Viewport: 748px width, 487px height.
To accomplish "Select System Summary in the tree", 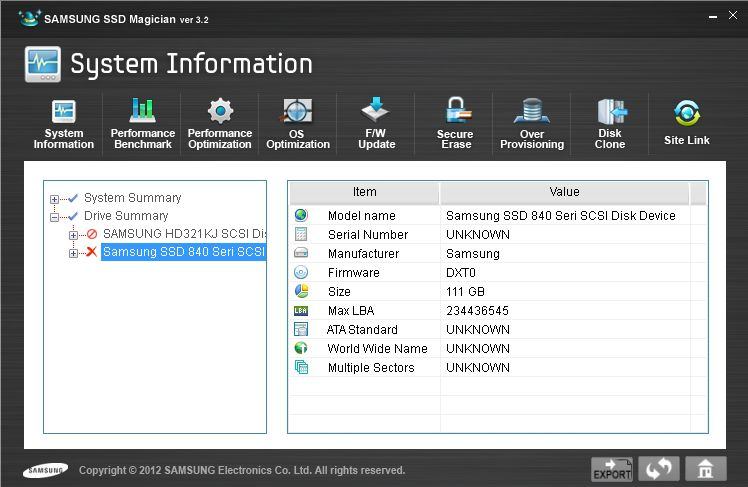I will pos(133,197).
